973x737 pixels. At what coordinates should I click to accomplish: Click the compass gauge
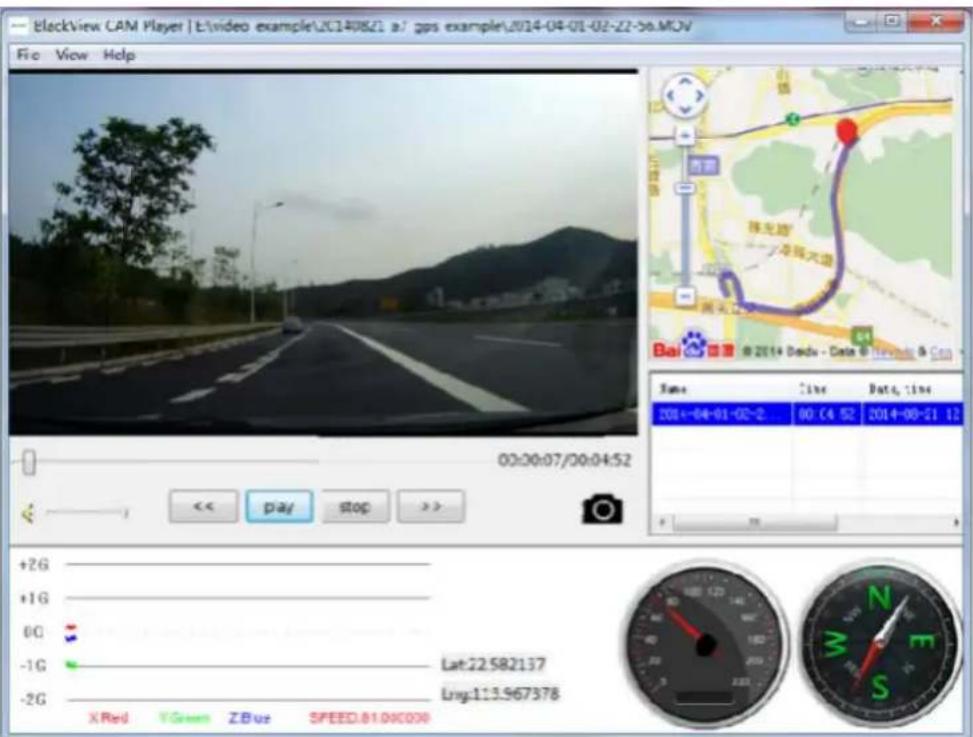pos(879,643)
